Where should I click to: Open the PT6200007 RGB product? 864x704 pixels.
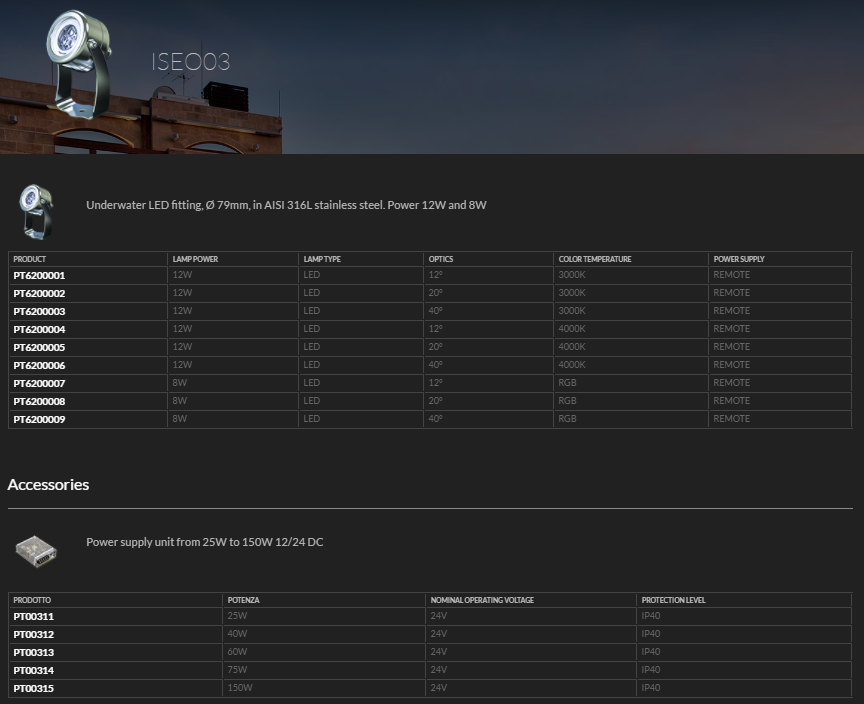pyautogui.click(x=39, y=383)
